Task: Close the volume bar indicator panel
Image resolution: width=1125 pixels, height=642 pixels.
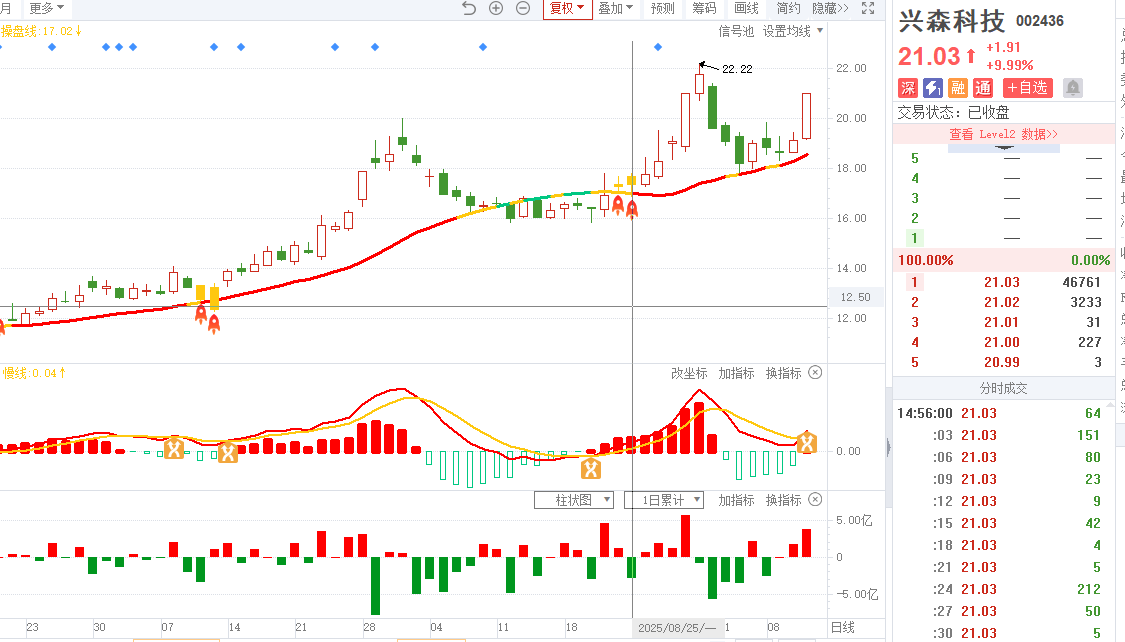Action: (x=815, y=499)
